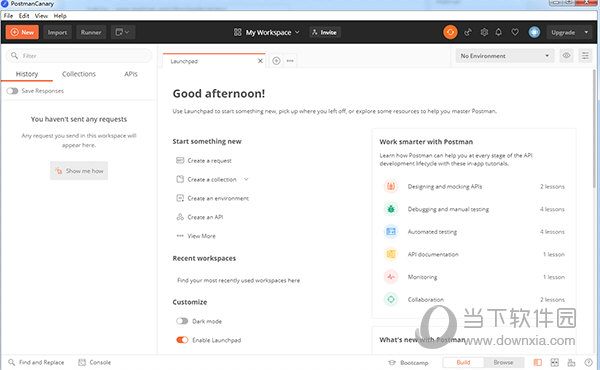Switch to Build mode

[x=463, y=362]
